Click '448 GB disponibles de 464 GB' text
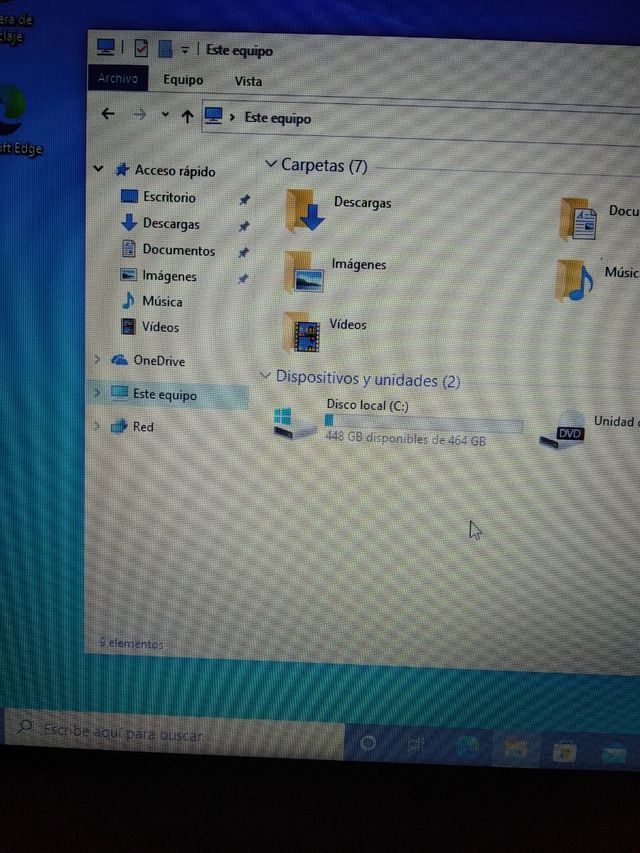Screen dimensions: 640x853 405,438
